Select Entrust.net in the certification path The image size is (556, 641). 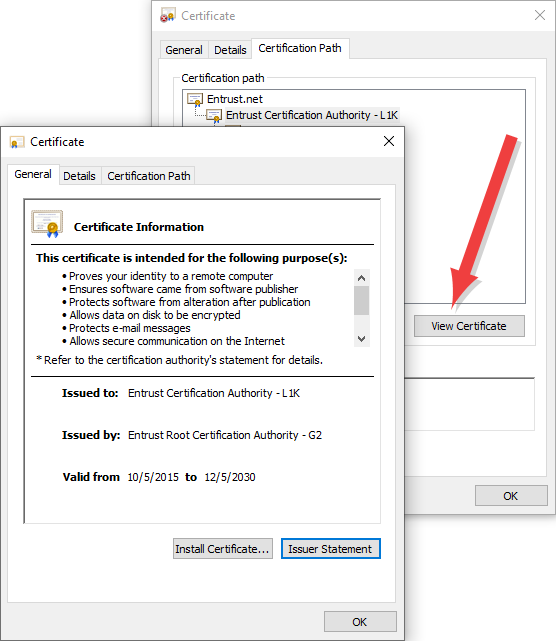[x=235, y=99]
